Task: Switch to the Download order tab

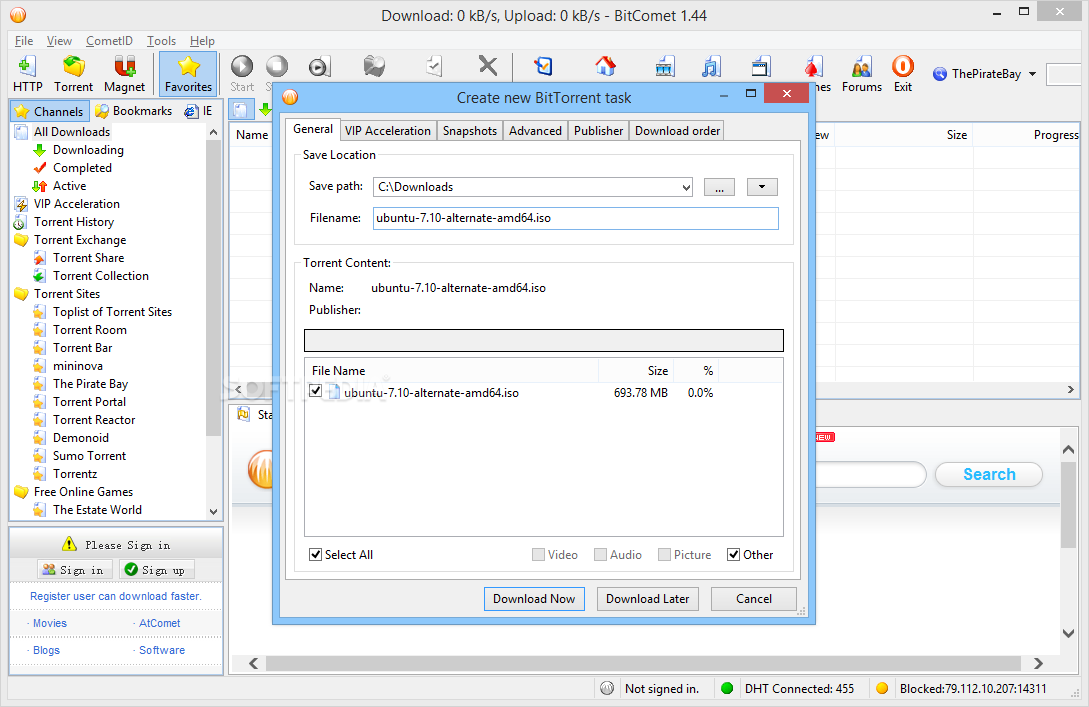Action: click(677, 131)
